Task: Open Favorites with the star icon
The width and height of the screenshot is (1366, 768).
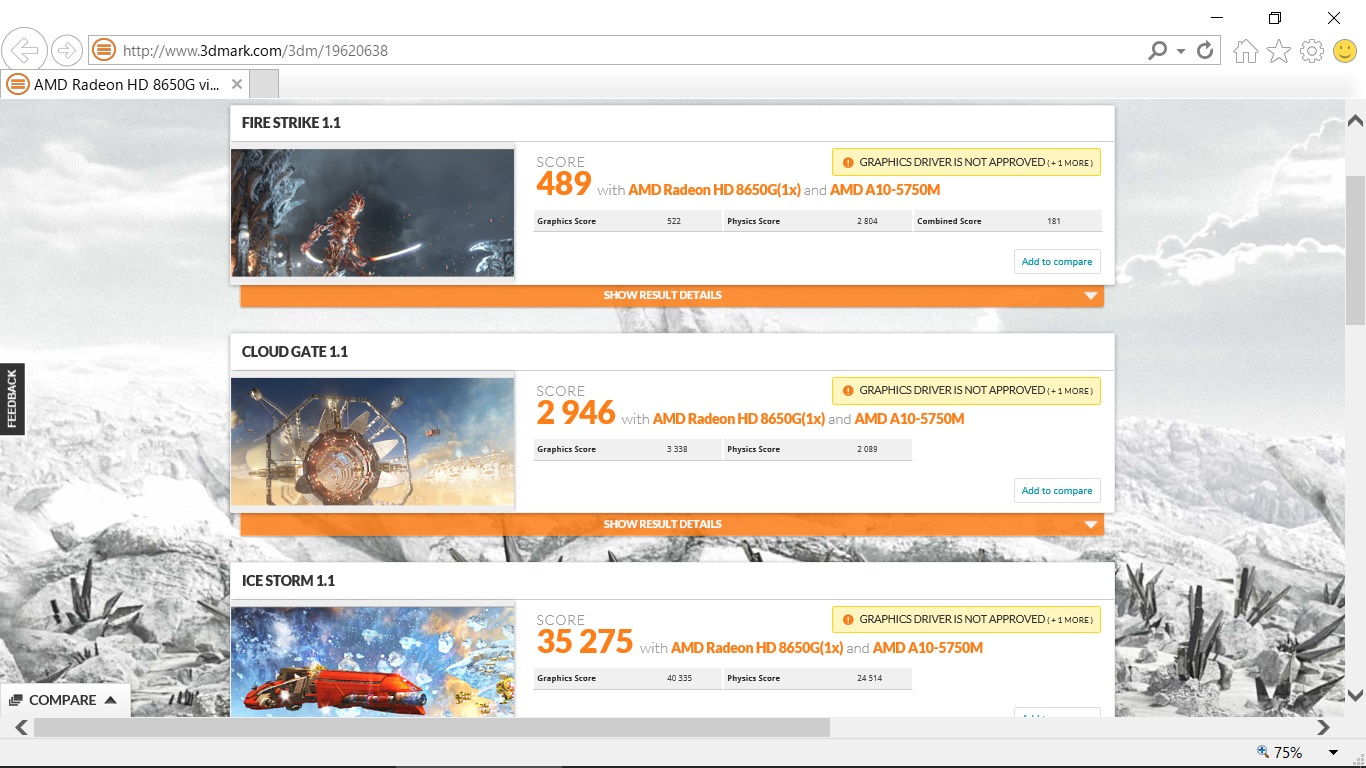Action: 1279,51
